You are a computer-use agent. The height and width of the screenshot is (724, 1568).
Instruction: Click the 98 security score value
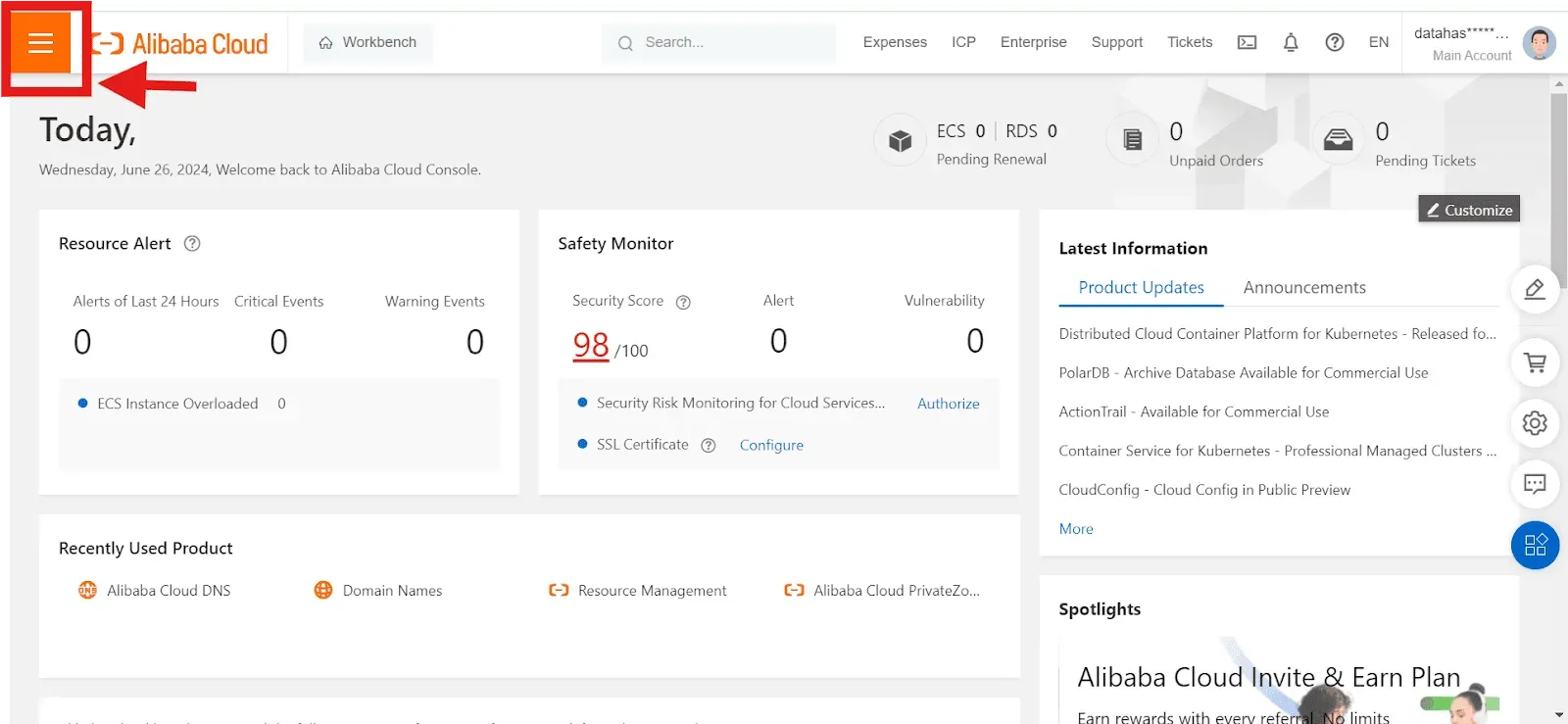591,345
